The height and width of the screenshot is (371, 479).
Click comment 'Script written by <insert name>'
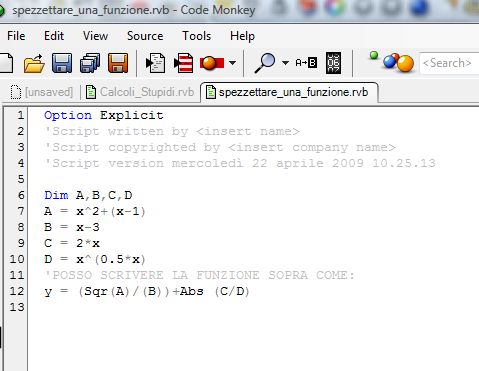(172, 131)
